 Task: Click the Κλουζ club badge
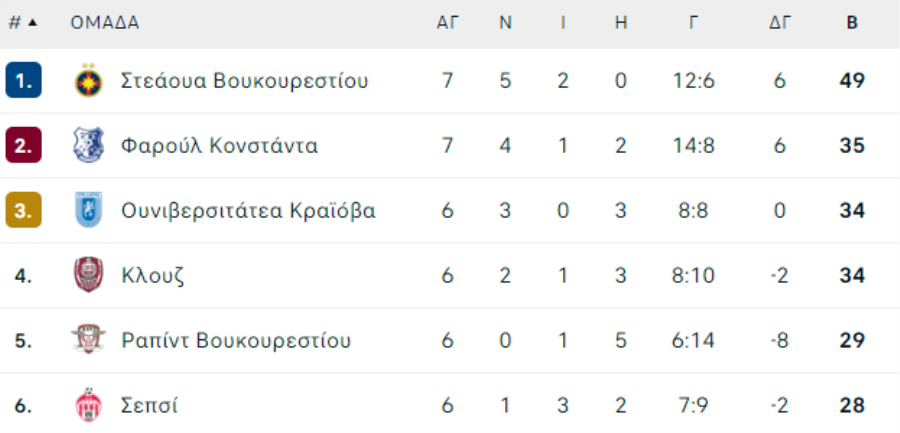coord(88,275)
